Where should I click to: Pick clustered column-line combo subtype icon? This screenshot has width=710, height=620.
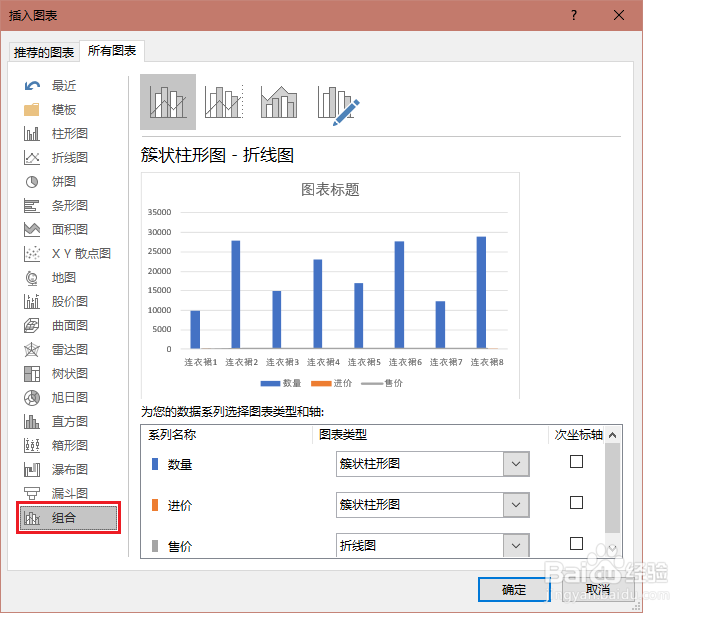click(168, 102)
